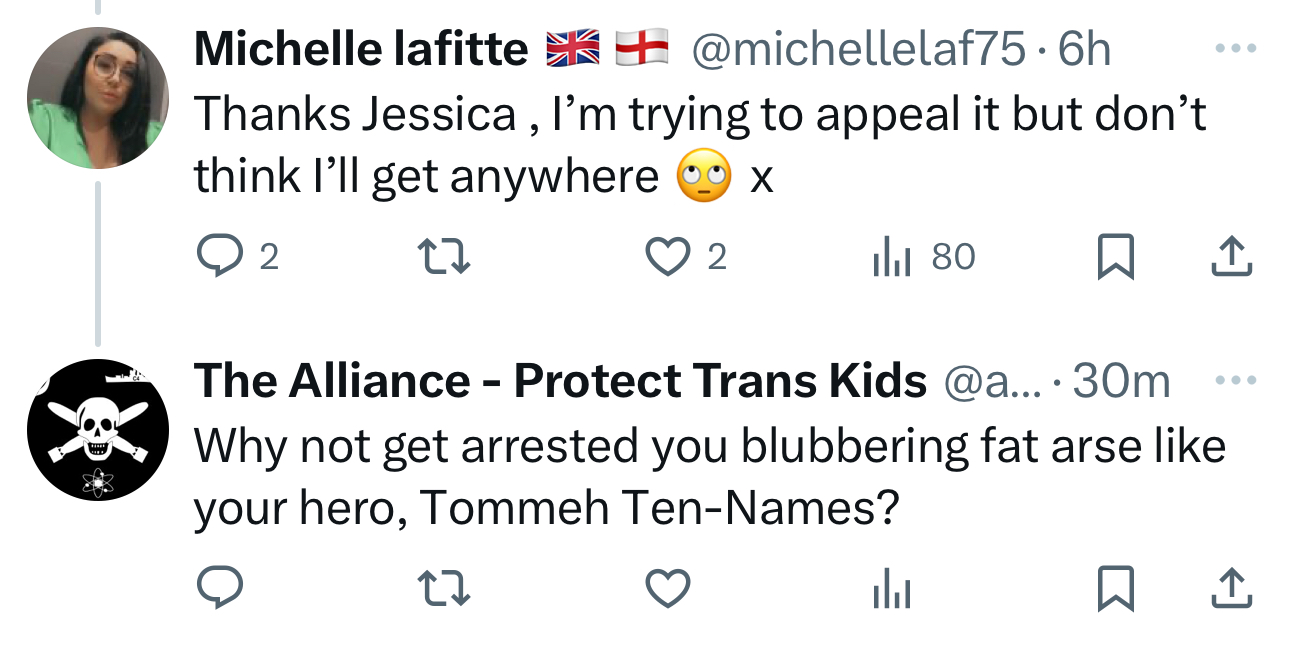This screenshot has width=1290, height=650.
Task: Open Michelle lafitte's profile picture
Action: click(97, 98)
